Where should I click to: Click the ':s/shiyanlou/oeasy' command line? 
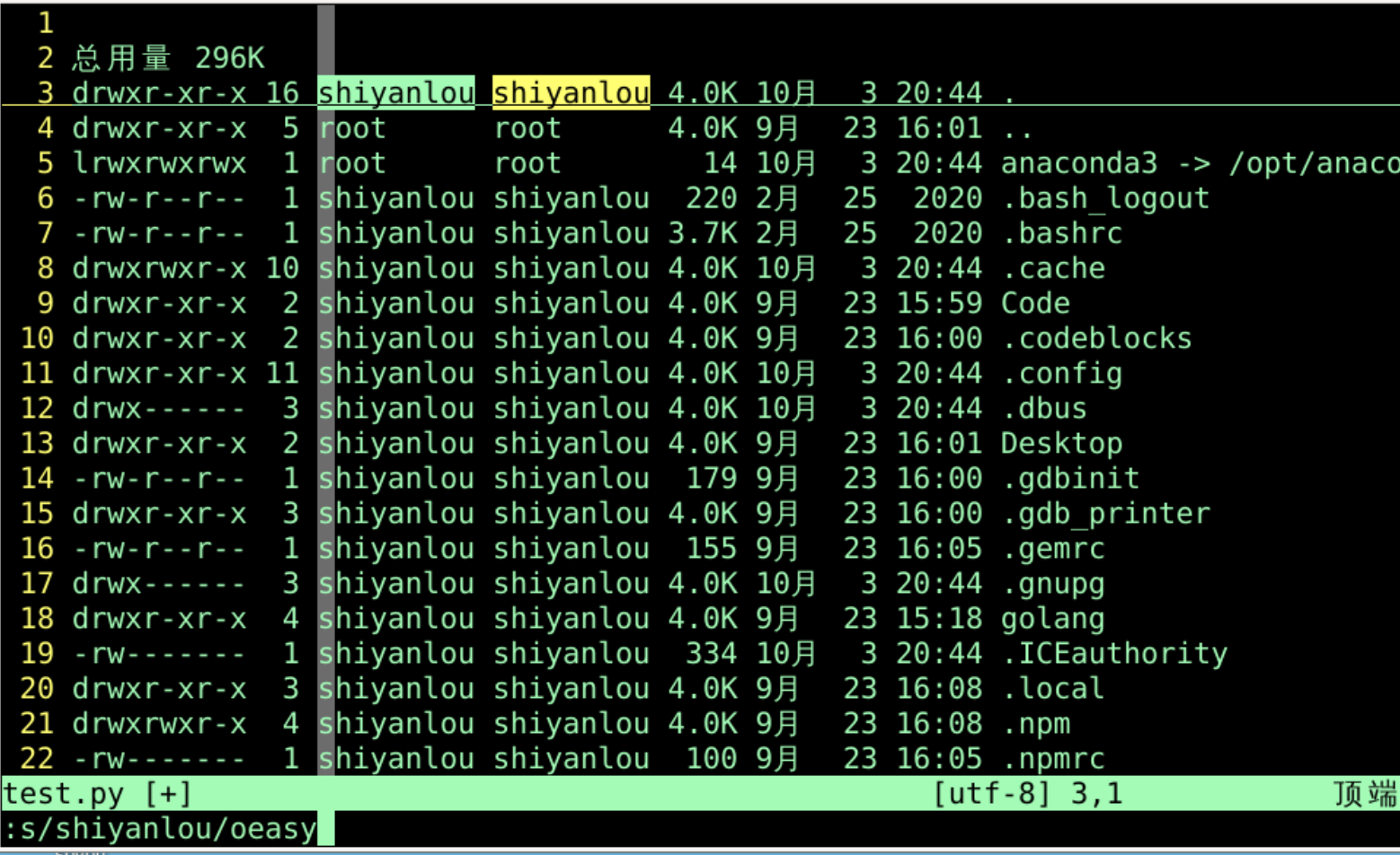[160, 829]
